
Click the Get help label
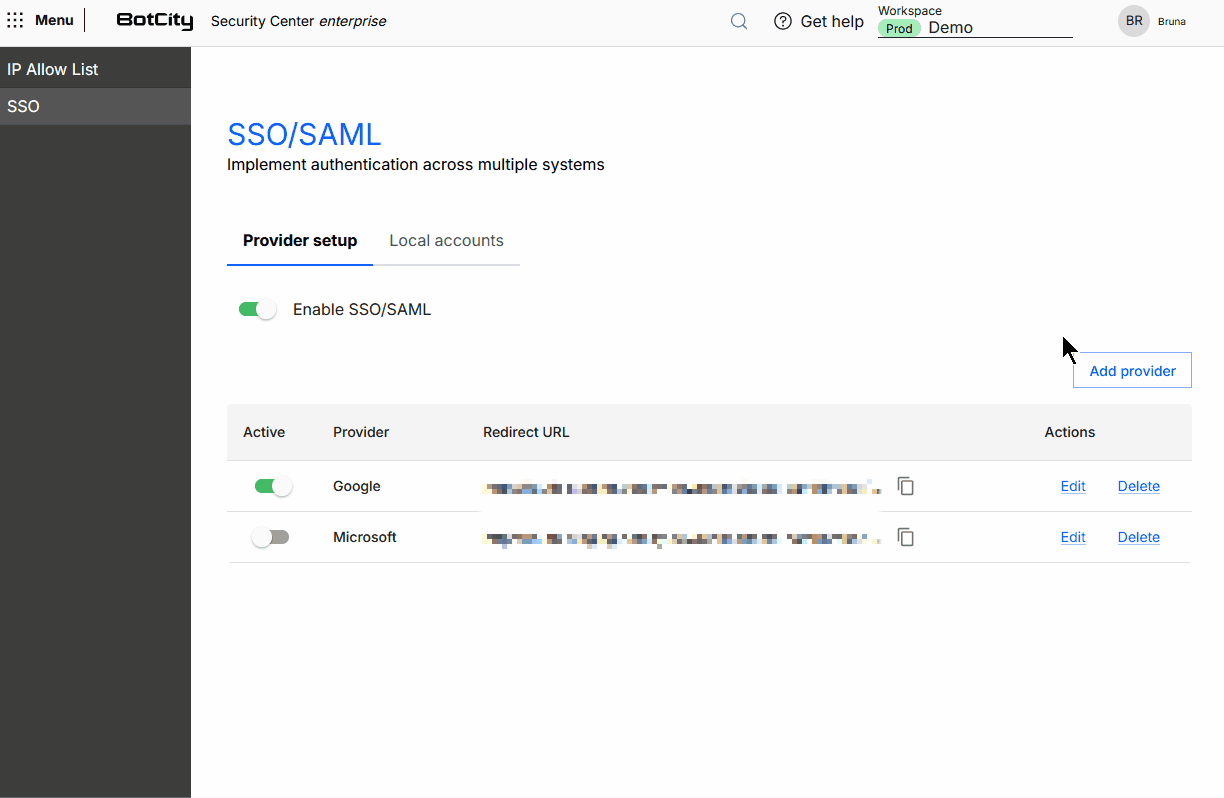click(x=832, y=21)
